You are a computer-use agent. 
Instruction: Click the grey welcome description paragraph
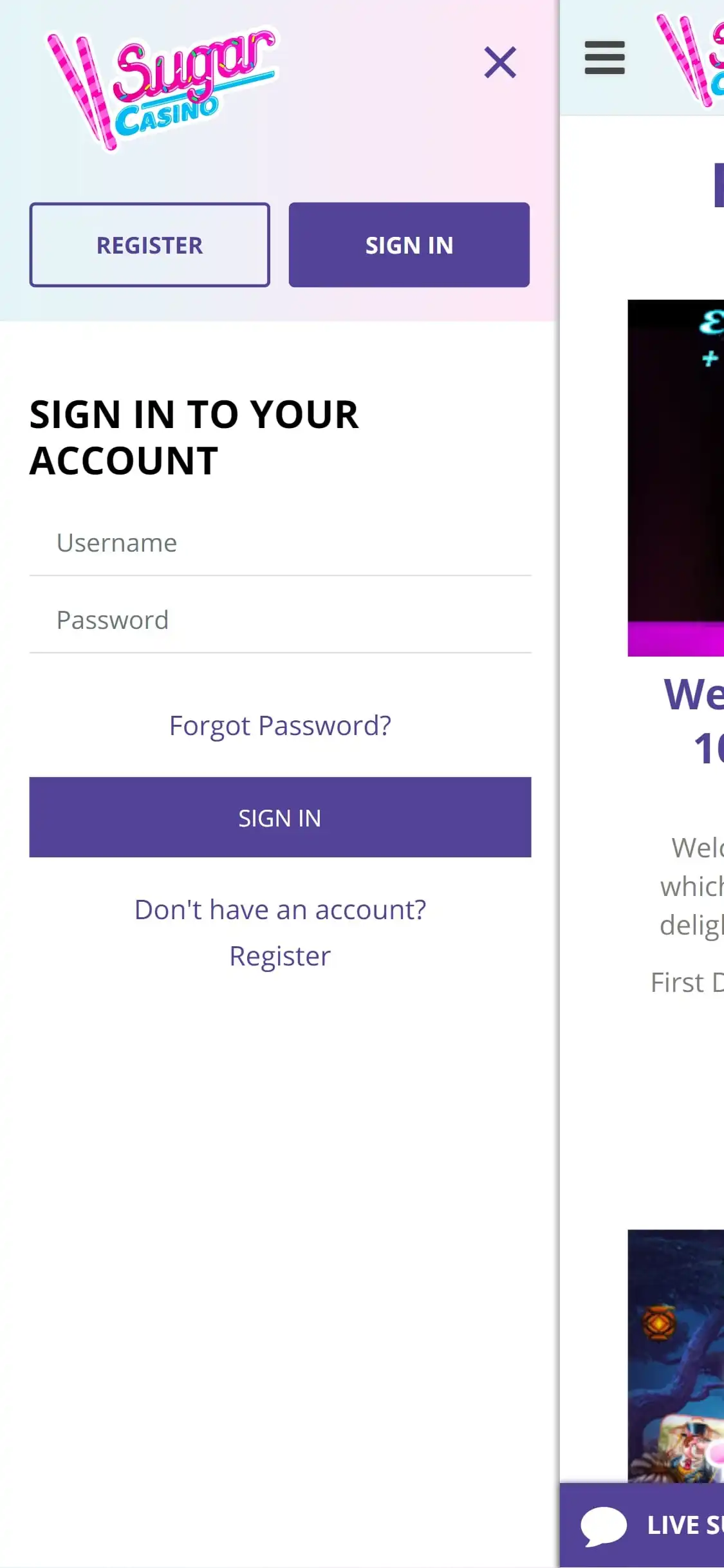[692, 886]
